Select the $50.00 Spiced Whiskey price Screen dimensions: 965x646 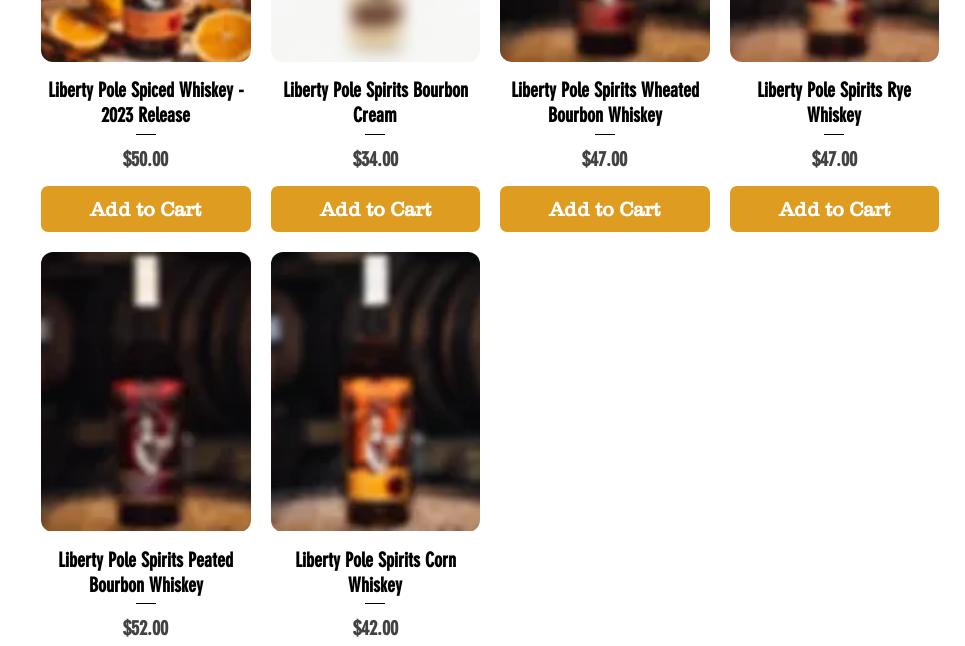pyautogui.click(x=146, y=159)
